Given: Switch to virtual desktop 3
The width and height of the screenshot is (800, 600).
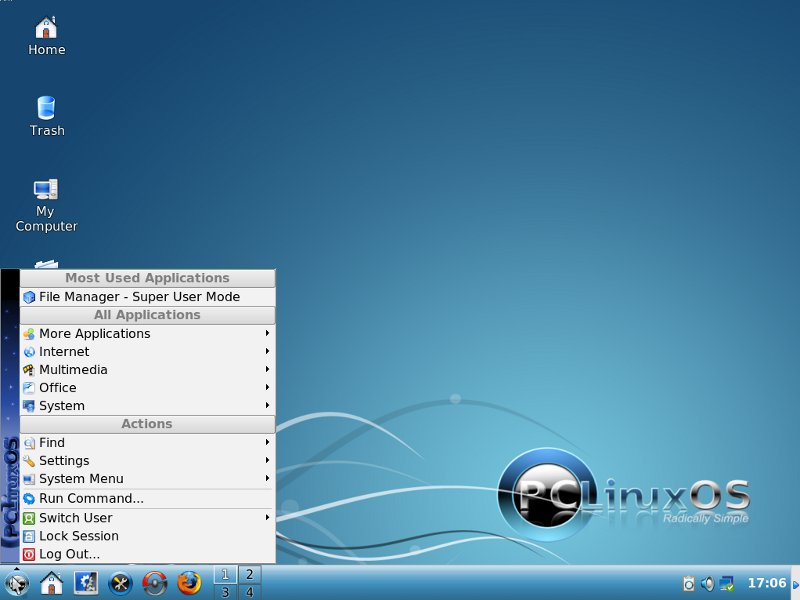Looking at the screenshot, I should tap(225, 592).
